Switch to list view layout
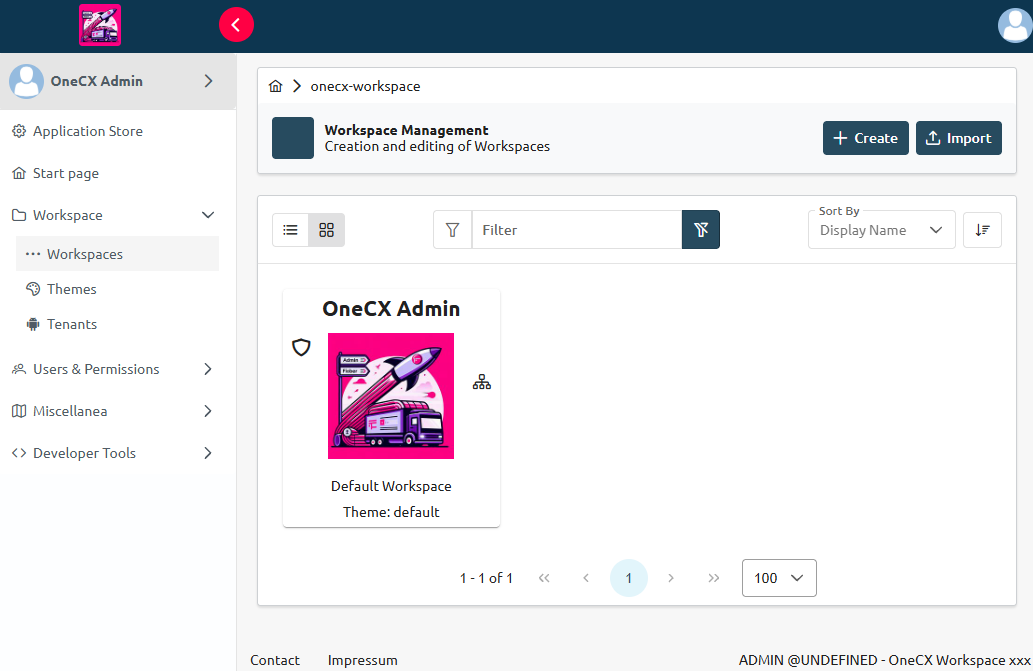The height and width of the screenshot is (671, 1033). tap(290, 229)
